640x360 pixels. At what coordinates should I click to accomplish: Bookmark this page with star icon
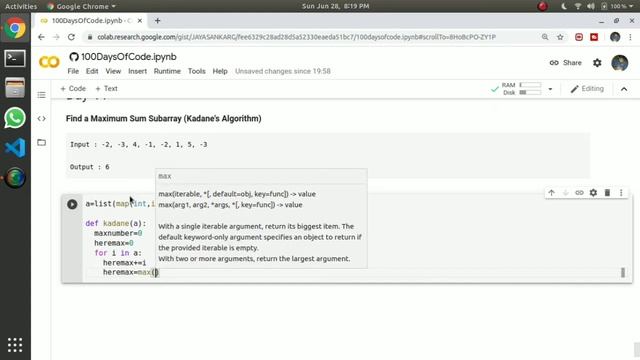[x=560, y=37]
